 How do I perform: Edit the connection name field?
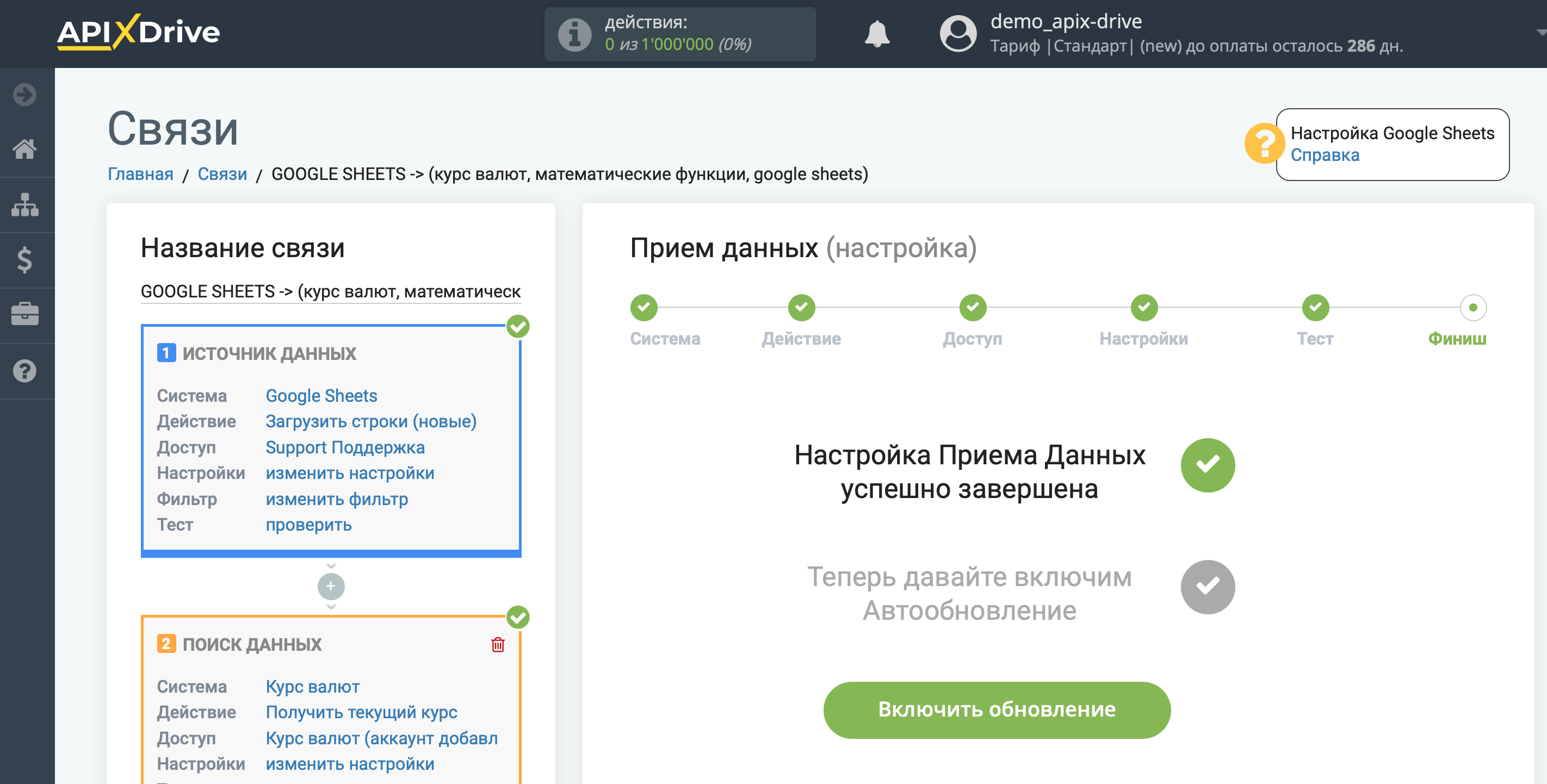coord(331,292)
